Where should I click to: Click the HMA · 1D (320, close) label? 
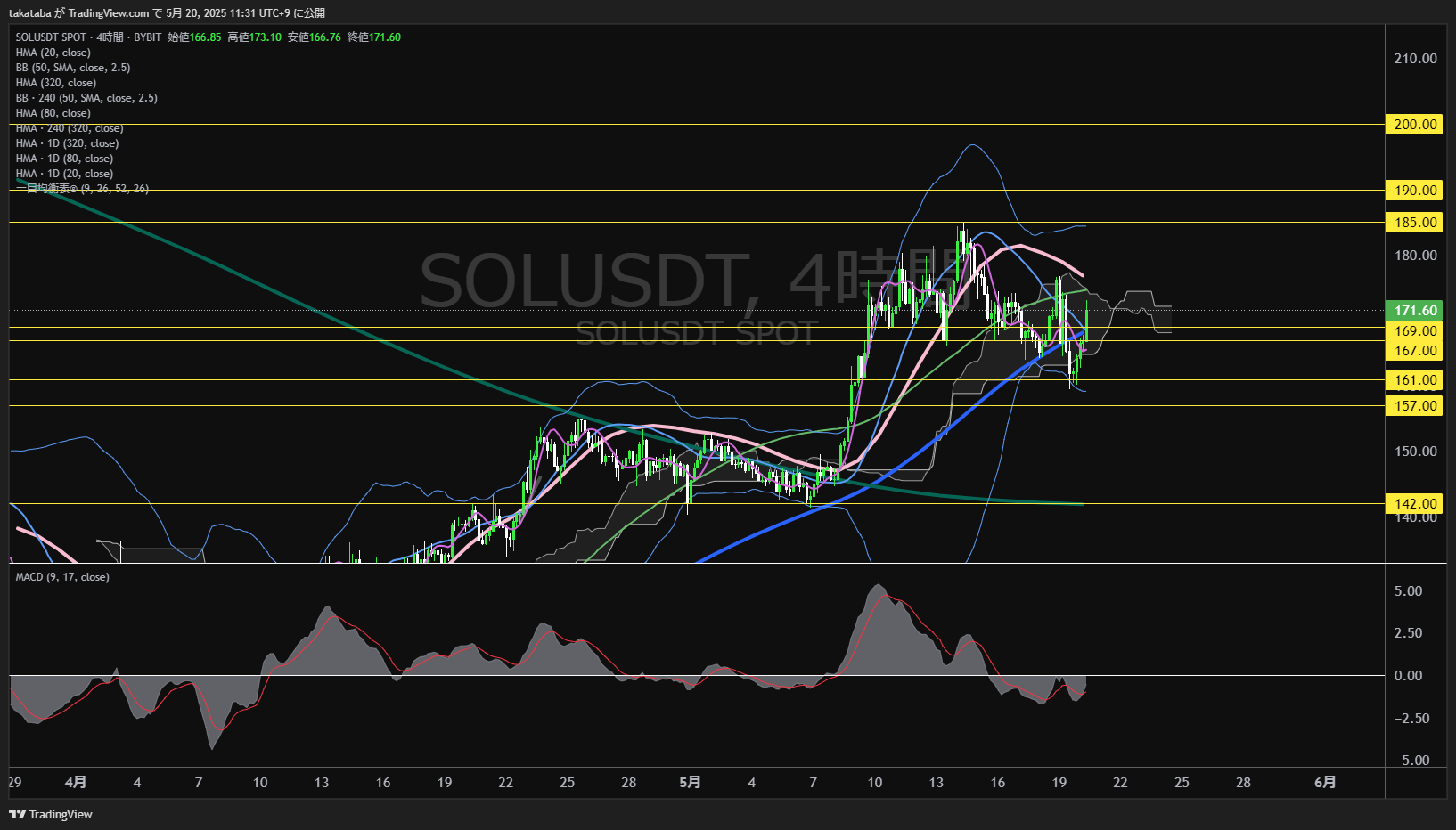[67, 143]
